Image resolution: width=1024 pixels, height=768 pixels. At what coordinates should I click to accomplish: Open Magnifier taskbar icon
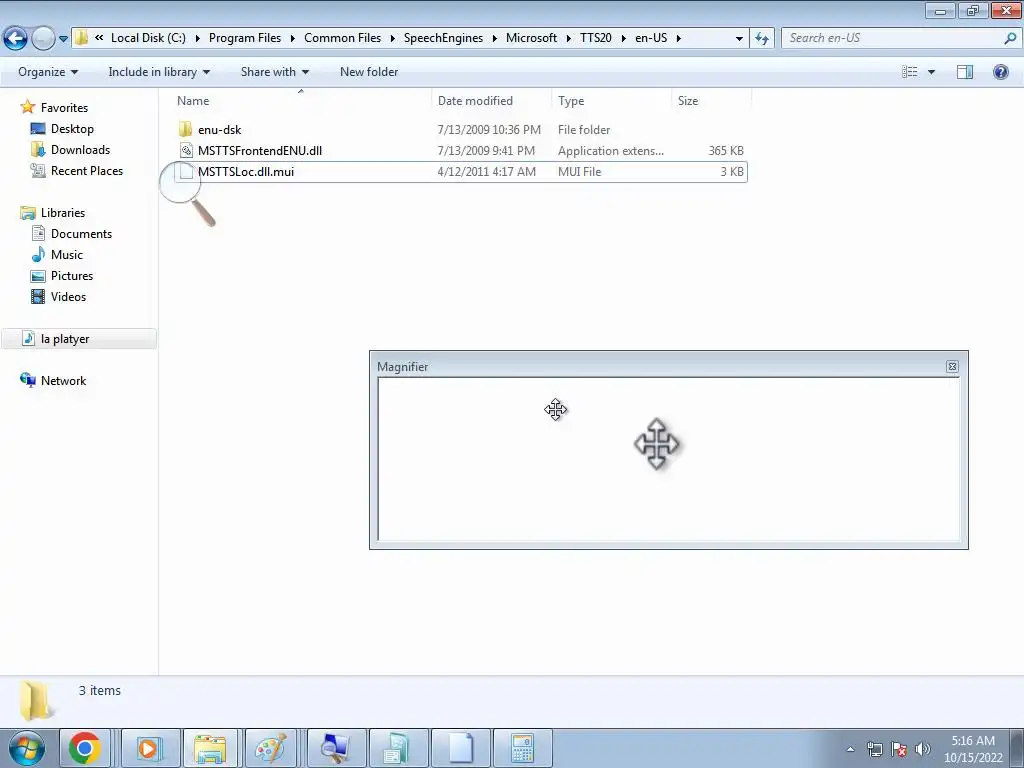pyautogui.click(x=336, y=748)
